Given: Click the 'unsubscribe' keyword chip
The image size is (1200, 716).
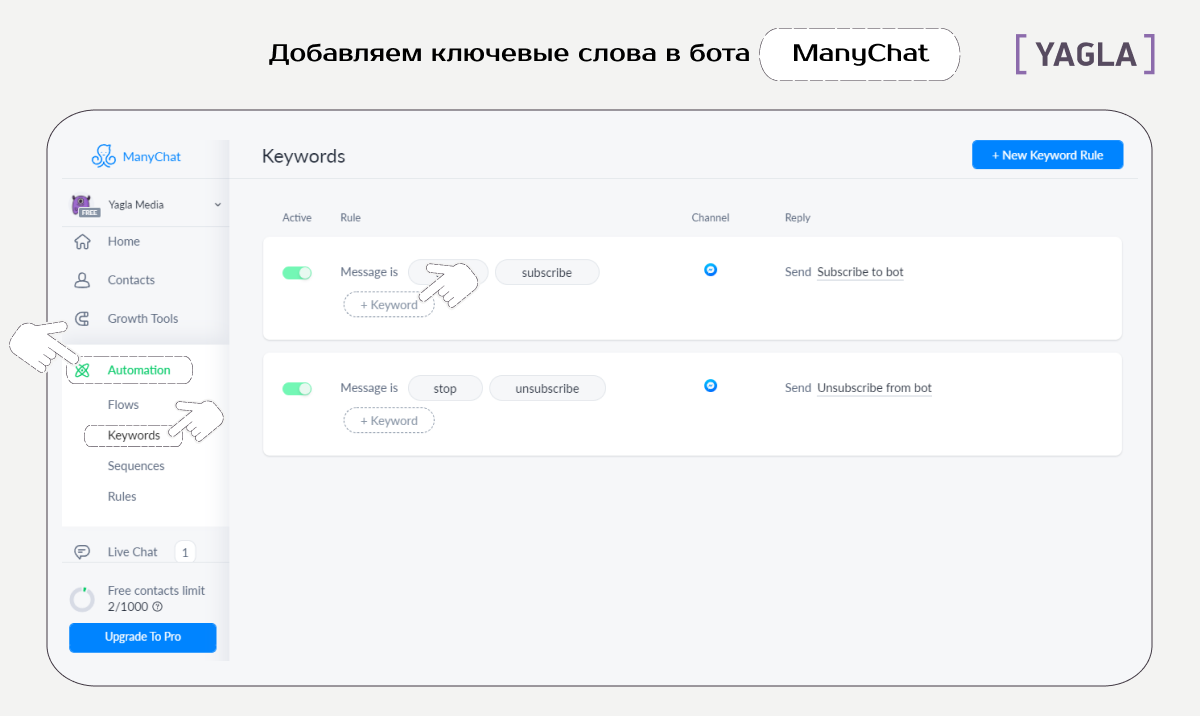Looking at the screenshot, I should click(547, 388).
